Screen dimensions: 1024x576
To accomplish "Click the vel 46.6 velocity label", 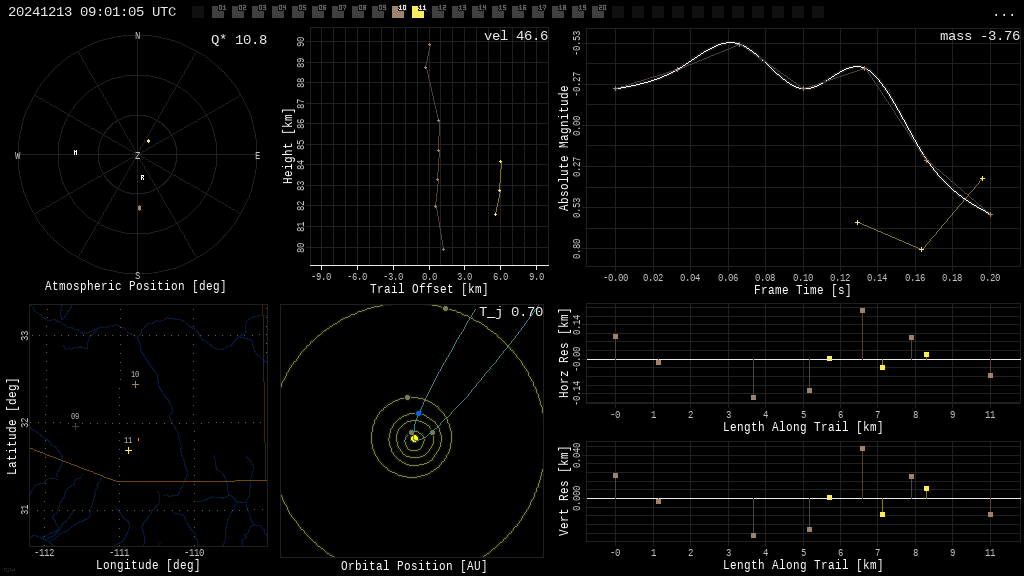I will pos(515,36).
